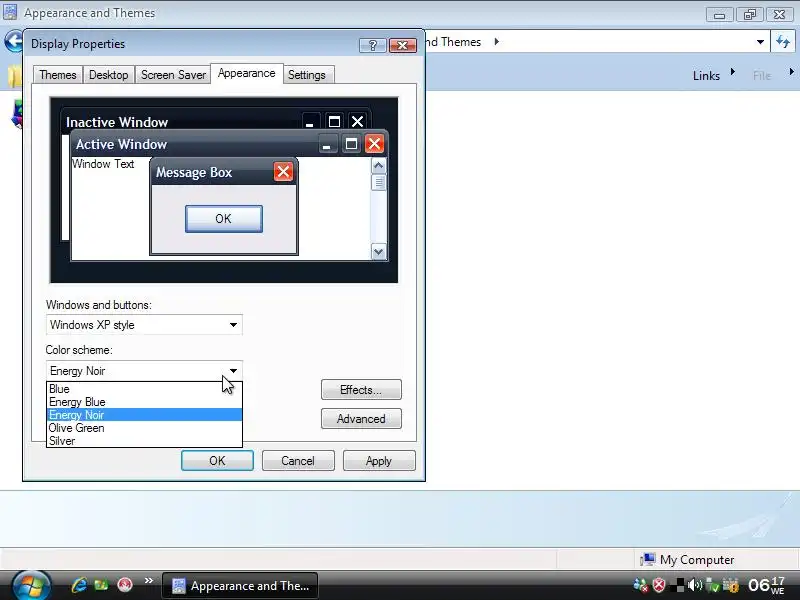Click the Safely Remove Hardware tray icon
This screenshot has width=800, height=600.
coord(713,585)
